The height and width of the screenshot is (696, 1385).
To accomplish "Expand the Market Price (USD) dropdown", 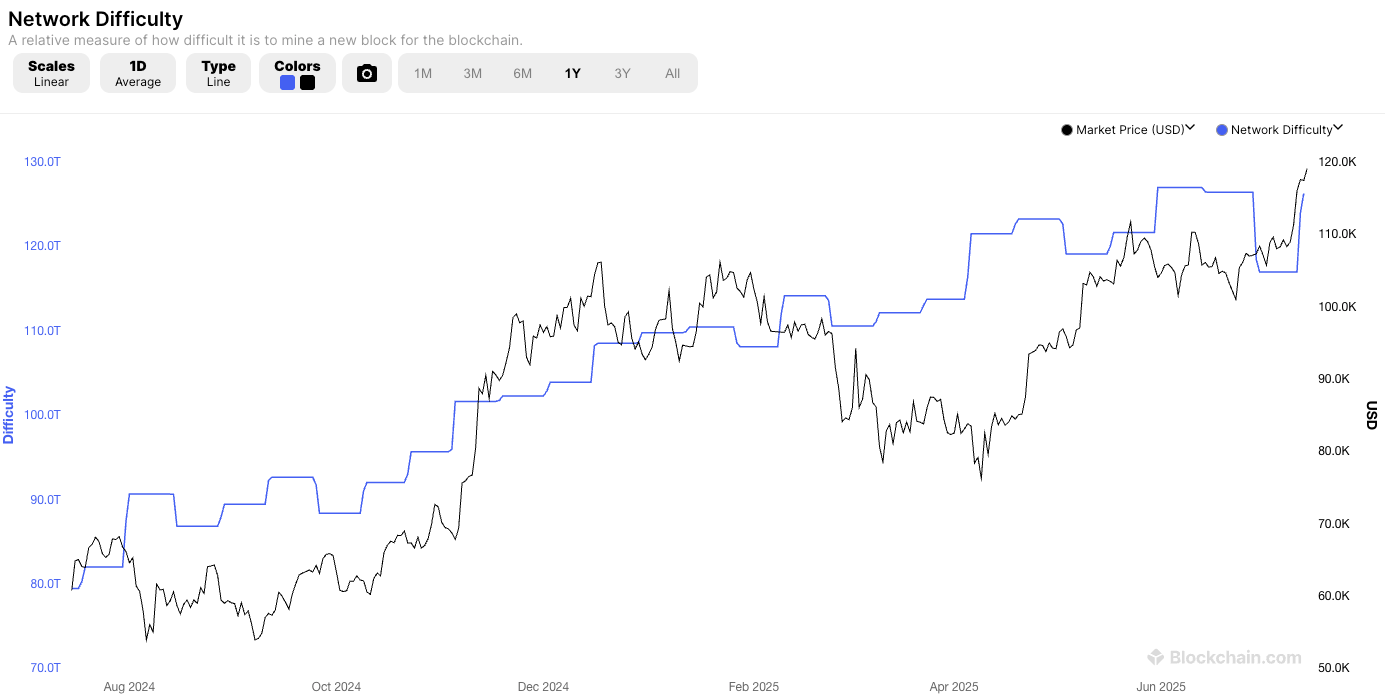I will [1190, 129].
